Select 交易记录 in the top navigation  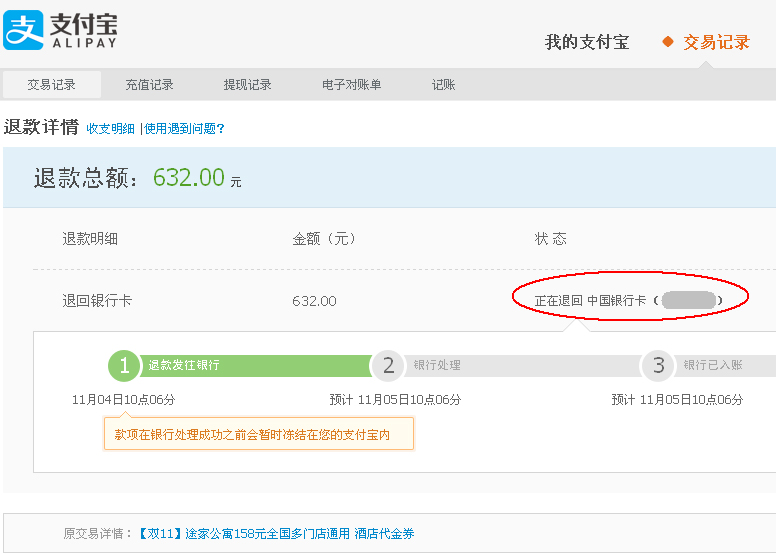coord(716,42)
